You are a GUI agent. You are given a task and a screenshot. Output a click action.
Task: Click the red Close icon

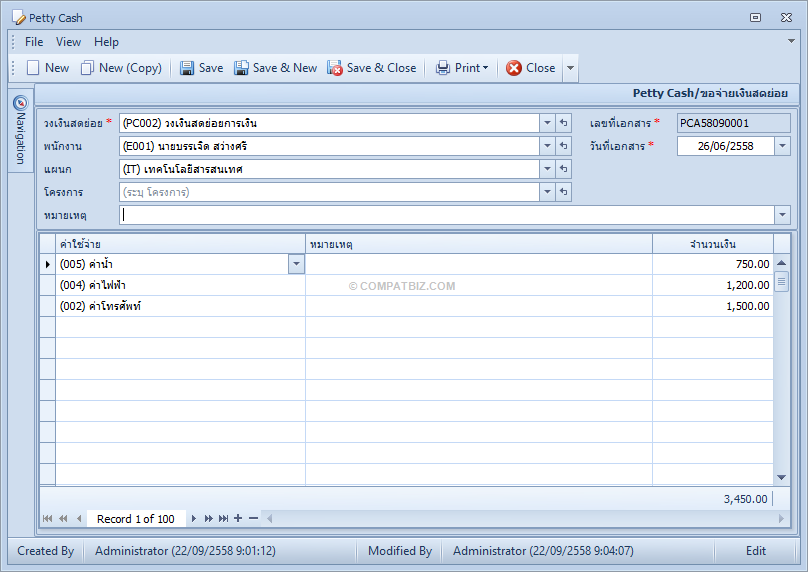(x=514, y=68)
